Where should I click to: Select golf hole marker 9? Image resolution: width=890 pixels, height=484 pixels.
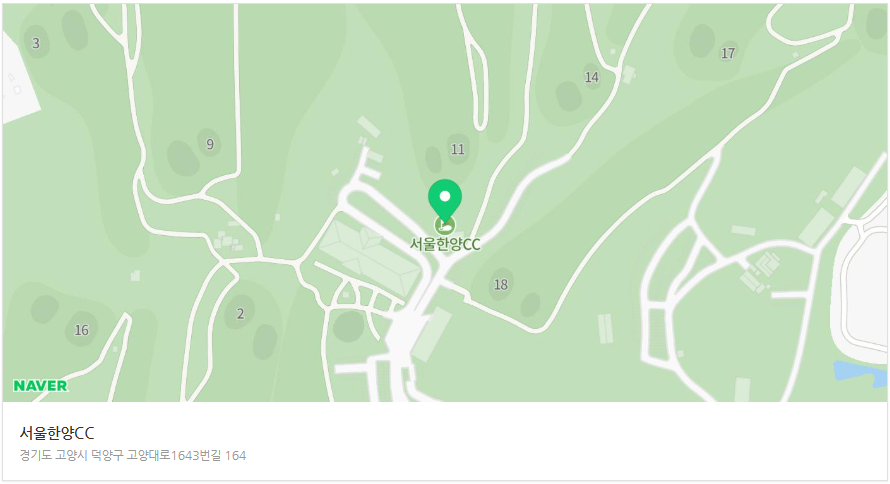(x=210, y=144)
